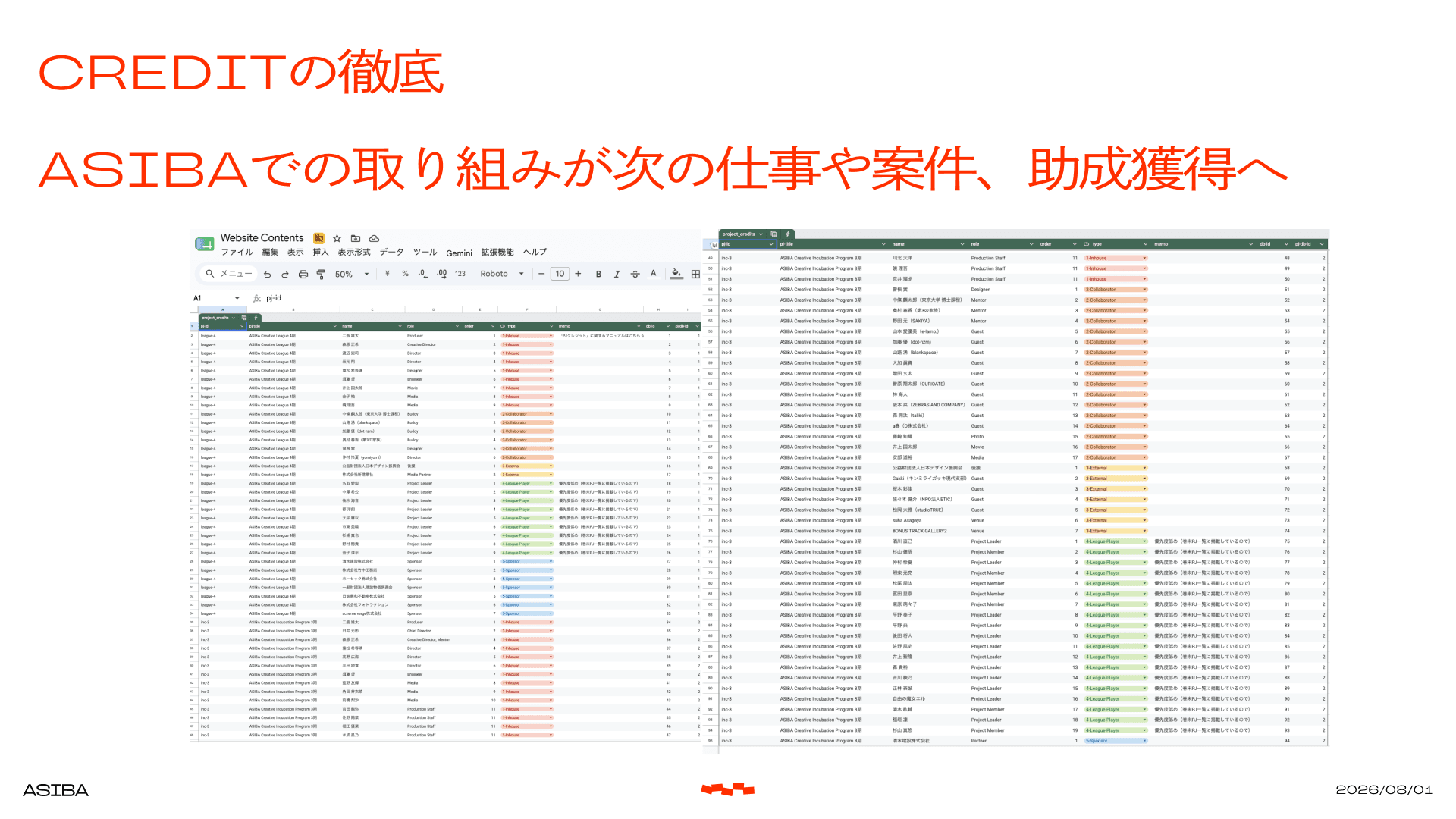Viewport: 1456px width, 819px height.
Task: Click the font size 10 field
Action: pos(560,274)
